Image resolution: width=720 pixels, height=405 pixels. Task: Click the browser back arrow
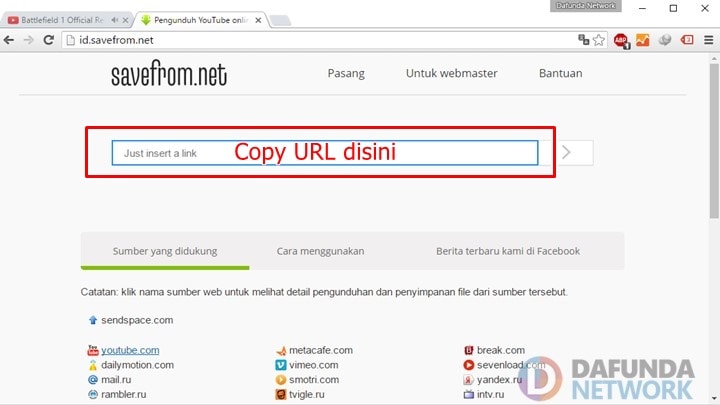tap(9, 40)
